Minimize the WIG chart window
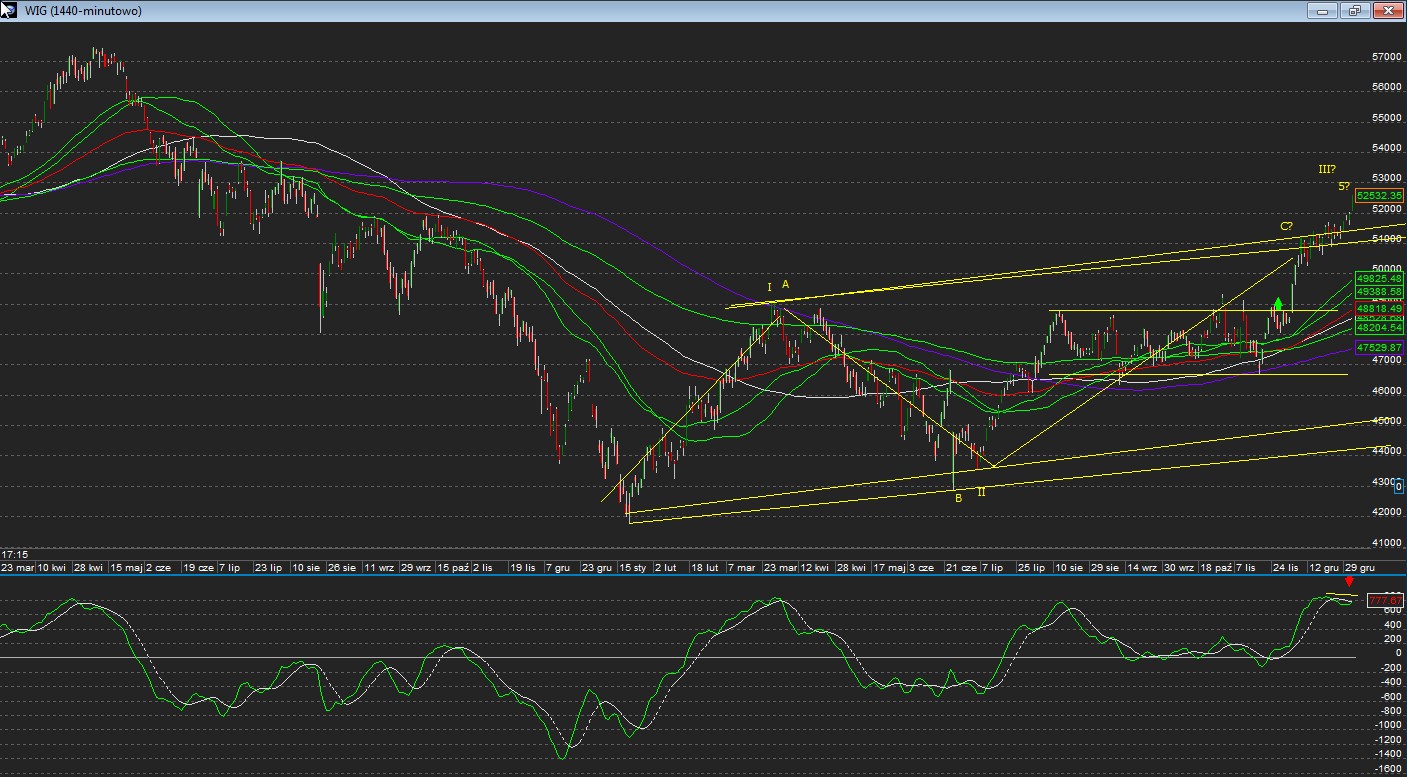 (1322, 10)
